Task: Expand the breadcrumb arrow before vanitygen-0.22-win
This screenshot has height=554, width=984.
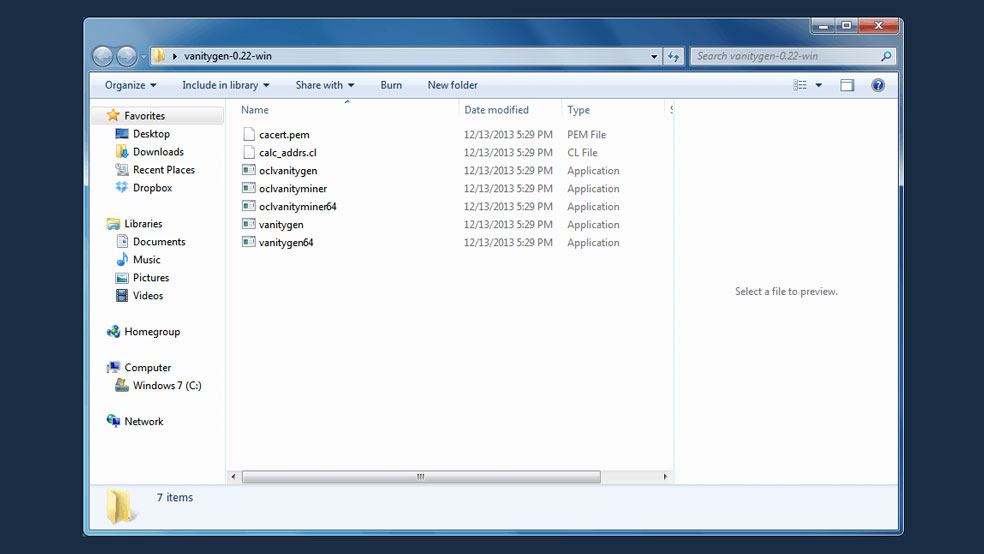Action: tap(174, 56)
